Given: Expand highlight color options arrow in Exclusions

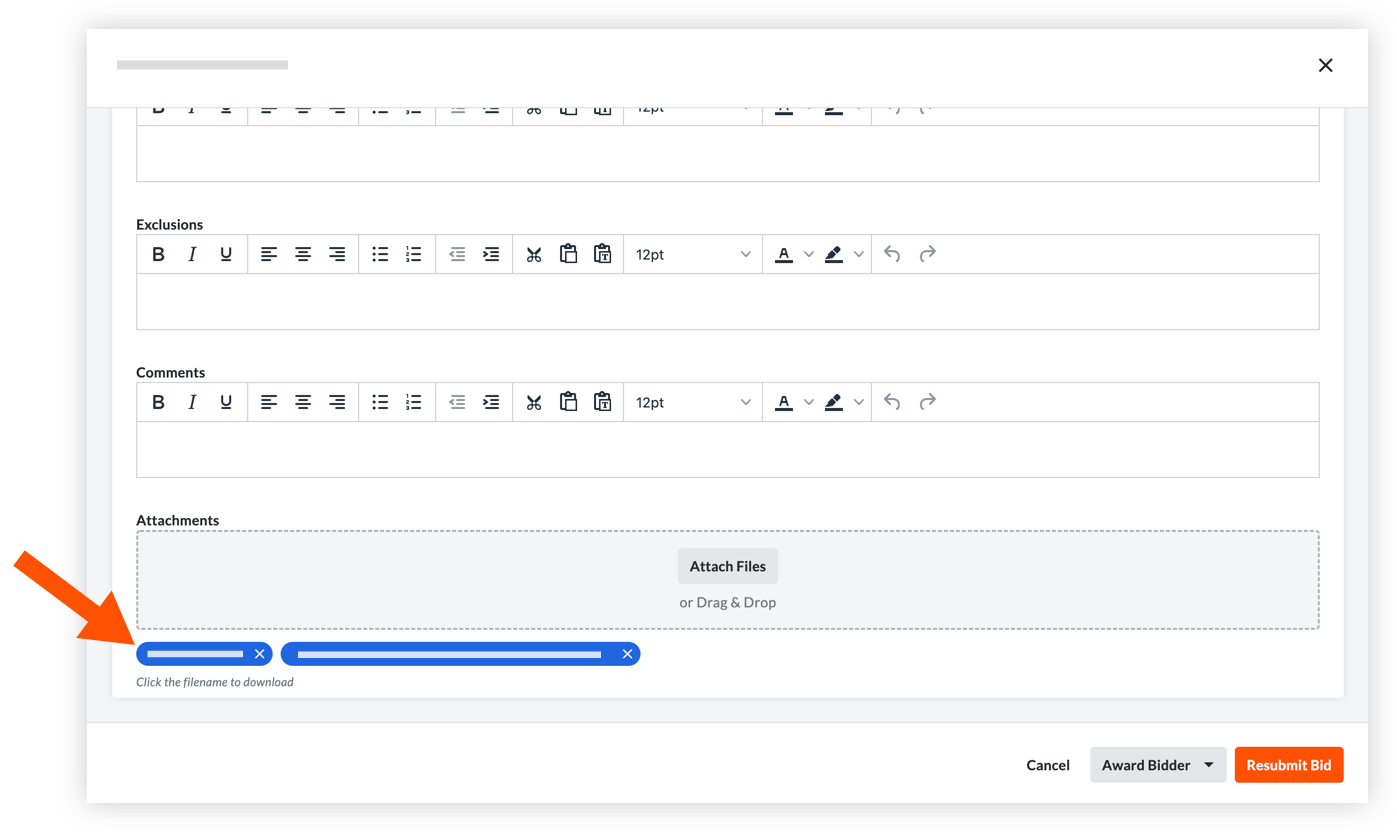Looking at the screenshot, I should (858, 254).
